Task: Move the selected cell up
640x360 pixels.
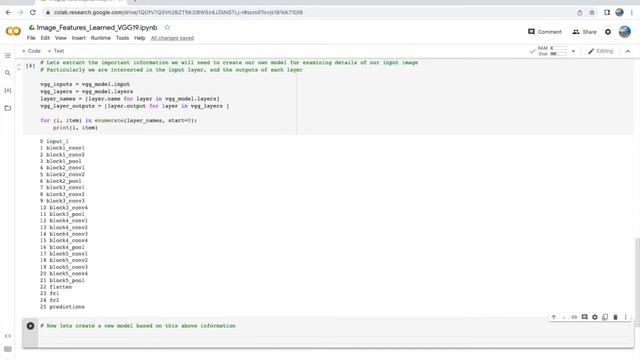Action: (553, 317)
